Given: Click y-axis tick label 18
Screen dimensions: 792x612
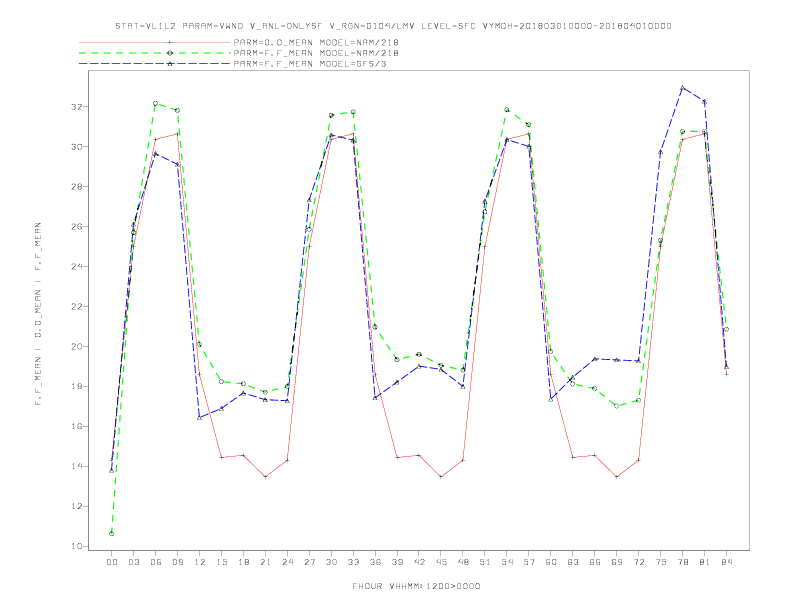Looking at the screenshot, I should [77, 386].
